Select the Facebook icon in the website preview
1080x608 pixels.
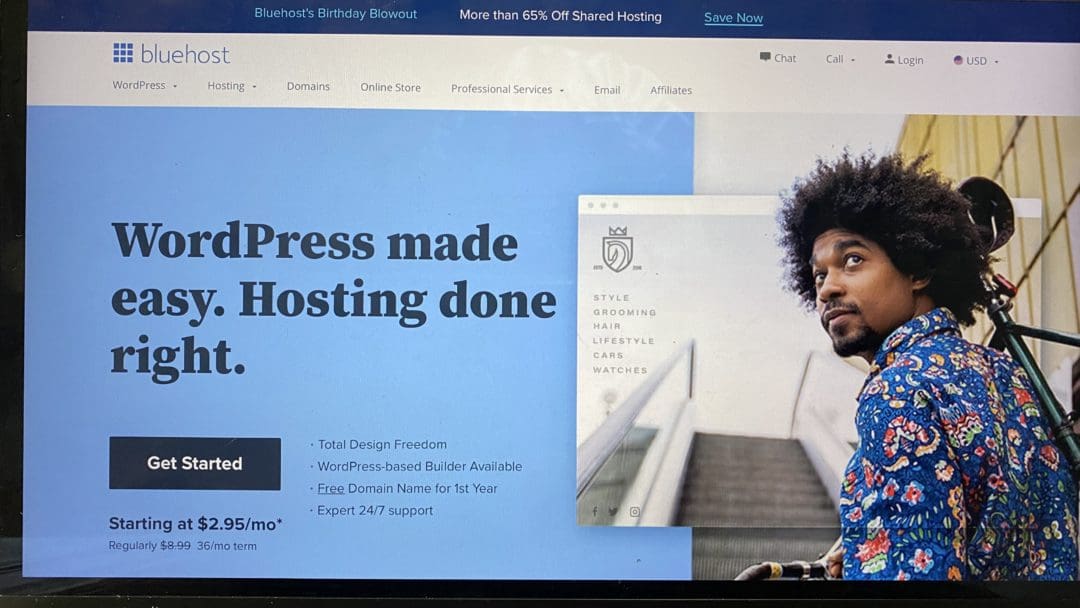(x=596, y=513)
